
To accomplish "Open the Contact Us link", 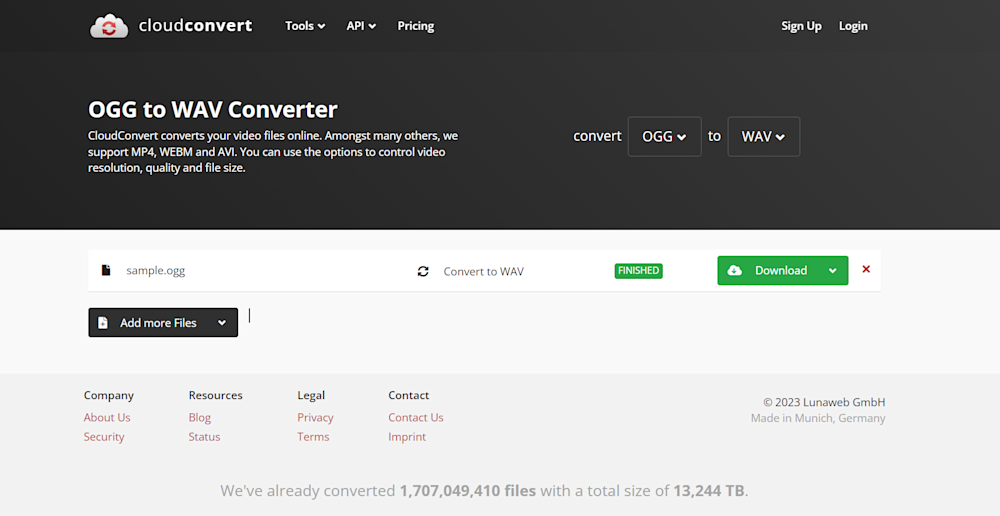I will click(x=416, y=417).
